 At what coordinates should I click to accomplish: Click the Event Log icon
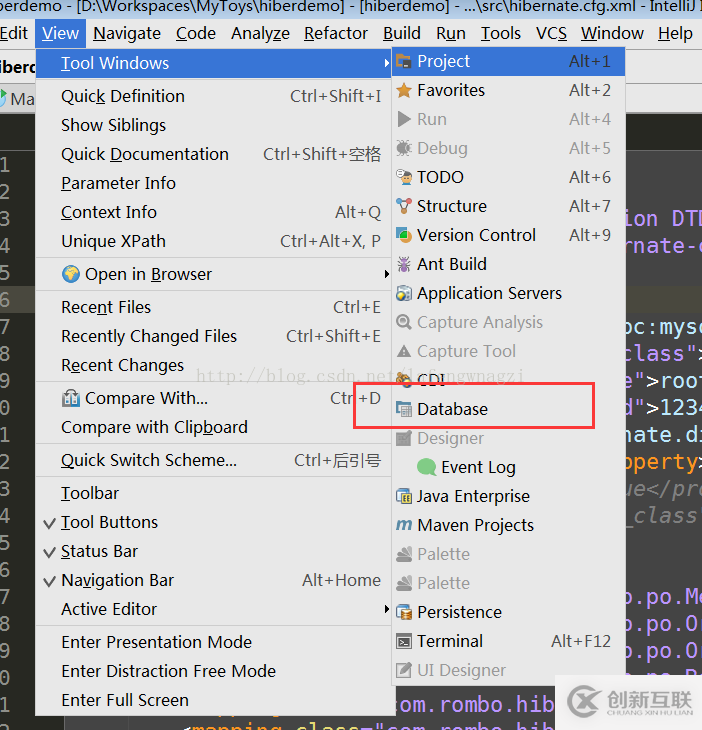tap(427, 467)
